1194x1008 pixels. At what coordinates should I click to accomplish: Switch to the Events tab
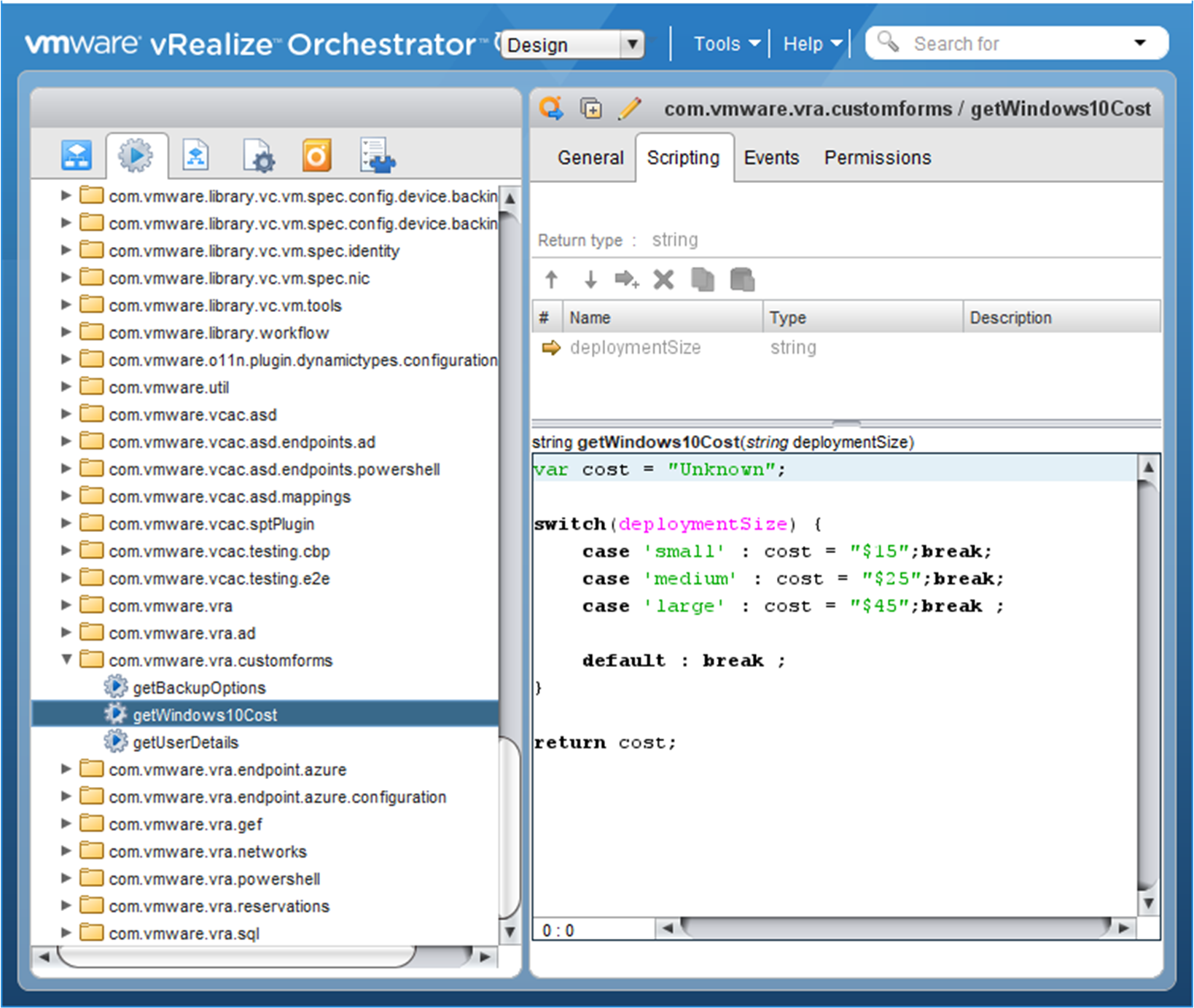[x=771, y=157]
